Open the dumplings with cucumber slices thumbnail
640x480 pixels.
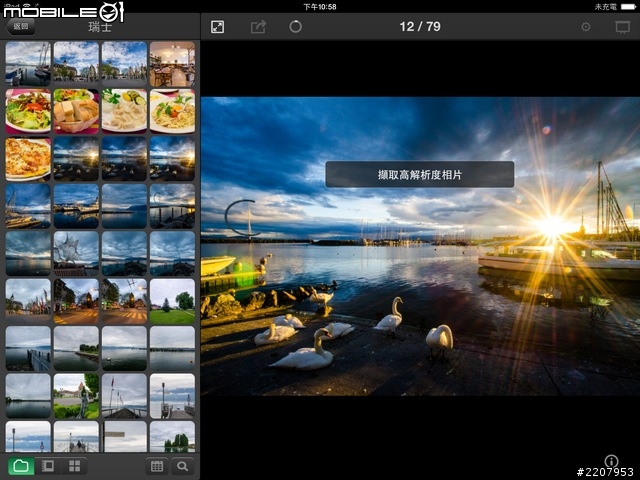coord(124,111)
